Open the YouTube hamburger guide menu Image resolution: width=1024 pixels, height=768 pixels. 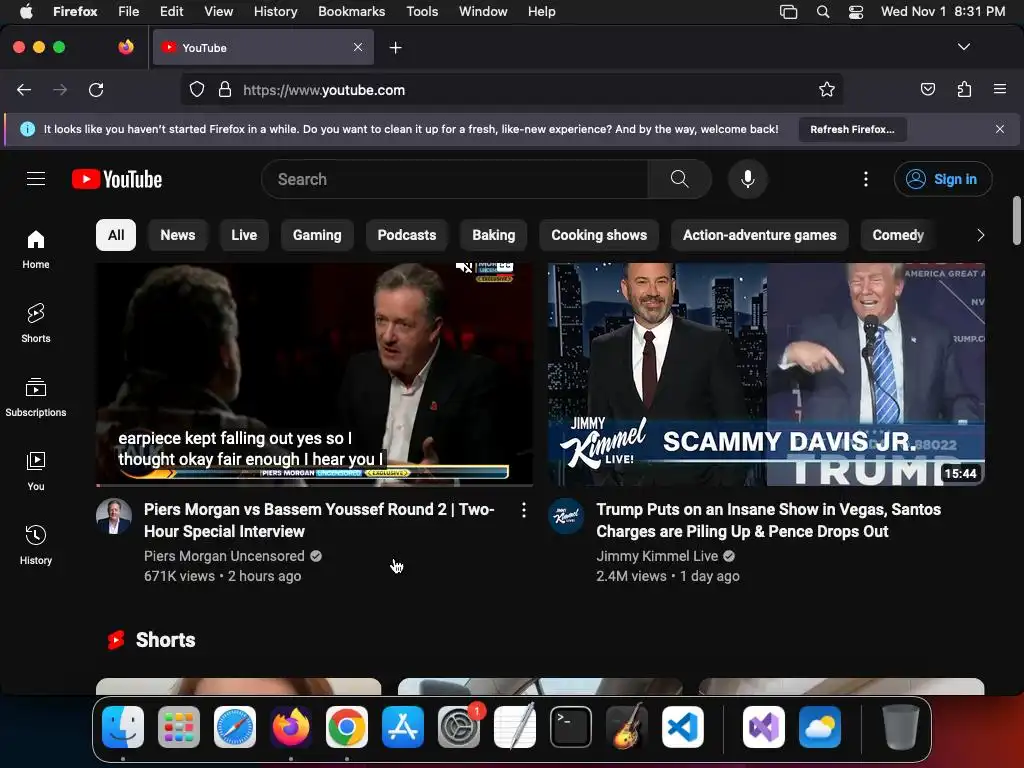pos(36,178)
